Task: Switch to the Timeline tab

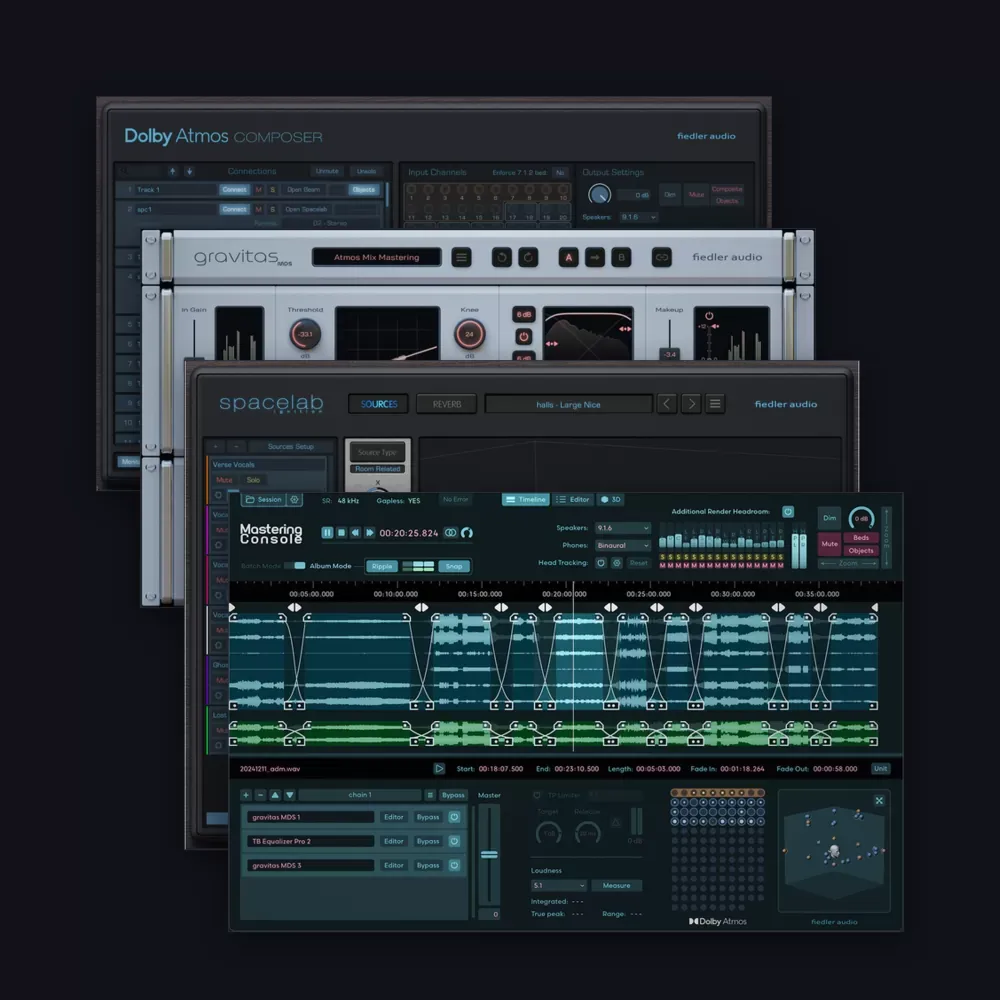Action: pyautogui.click(x=526, y=499)
